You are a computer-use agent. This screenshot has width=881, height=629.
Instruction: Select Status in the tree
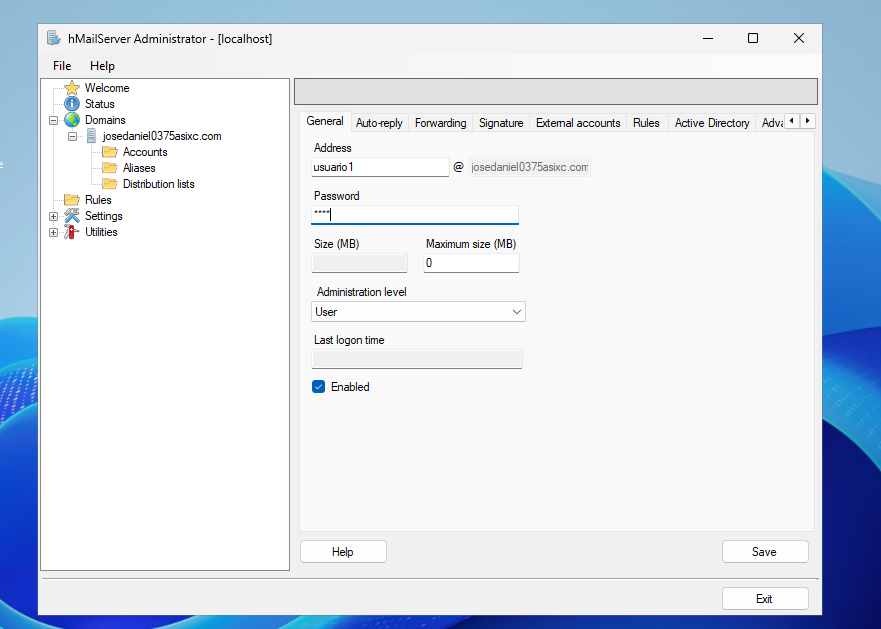coord(99,104)
